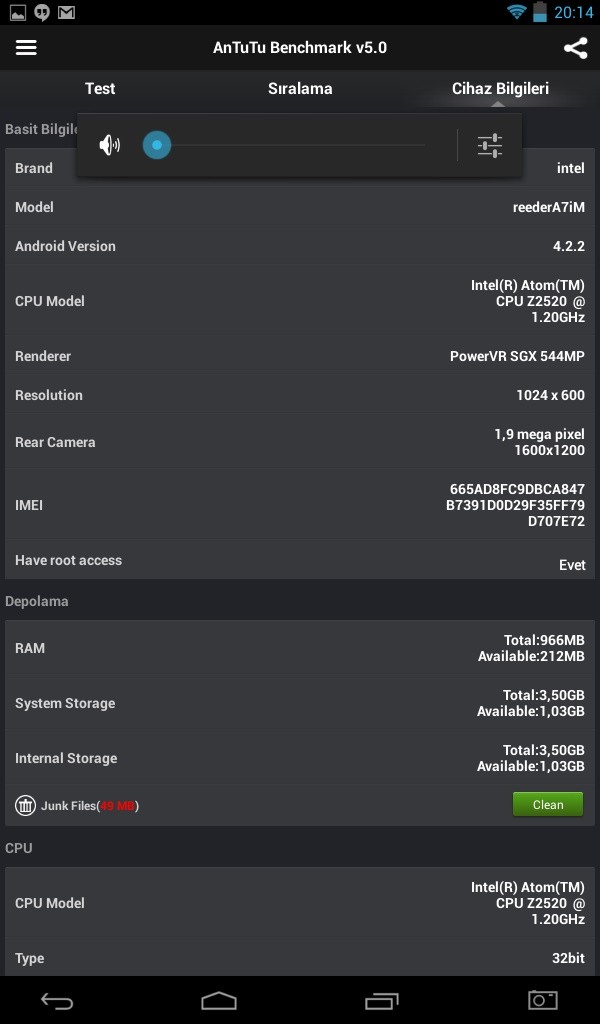Image resolution: width=600 pixels, height=1024 pixels.
Task: Click the green Clean button
Action: tap(548, 805)
